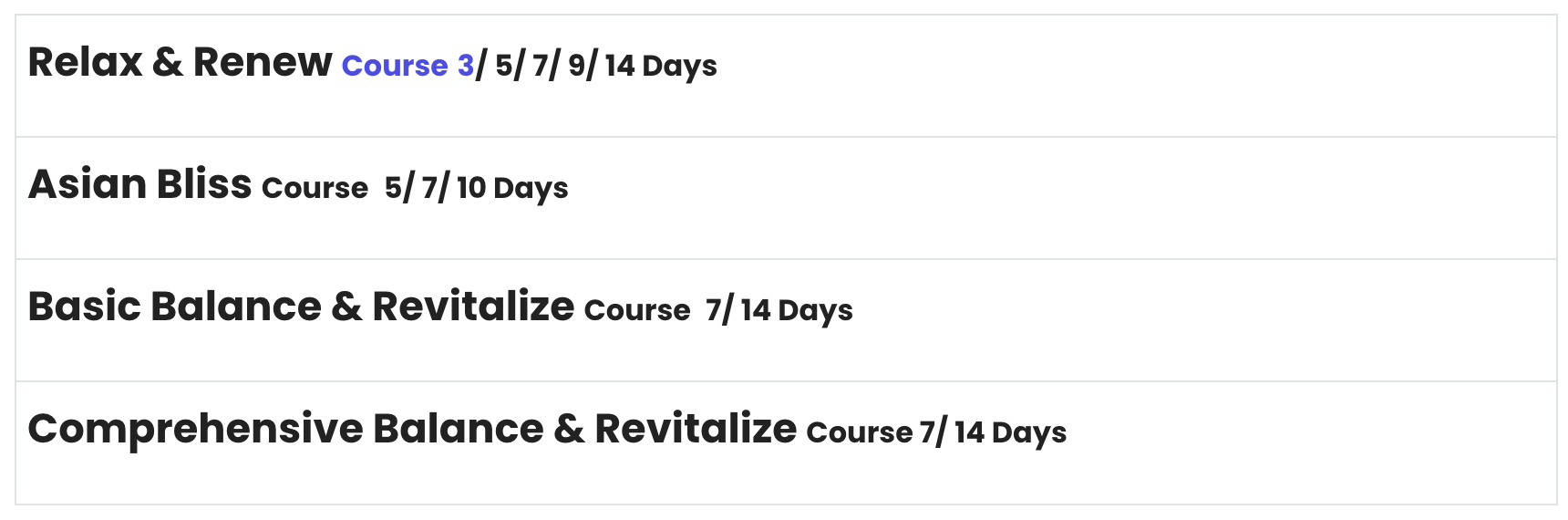Click the 'Comprehensive Balance & Revitalize' title
1568x520 pixels.
412,429
